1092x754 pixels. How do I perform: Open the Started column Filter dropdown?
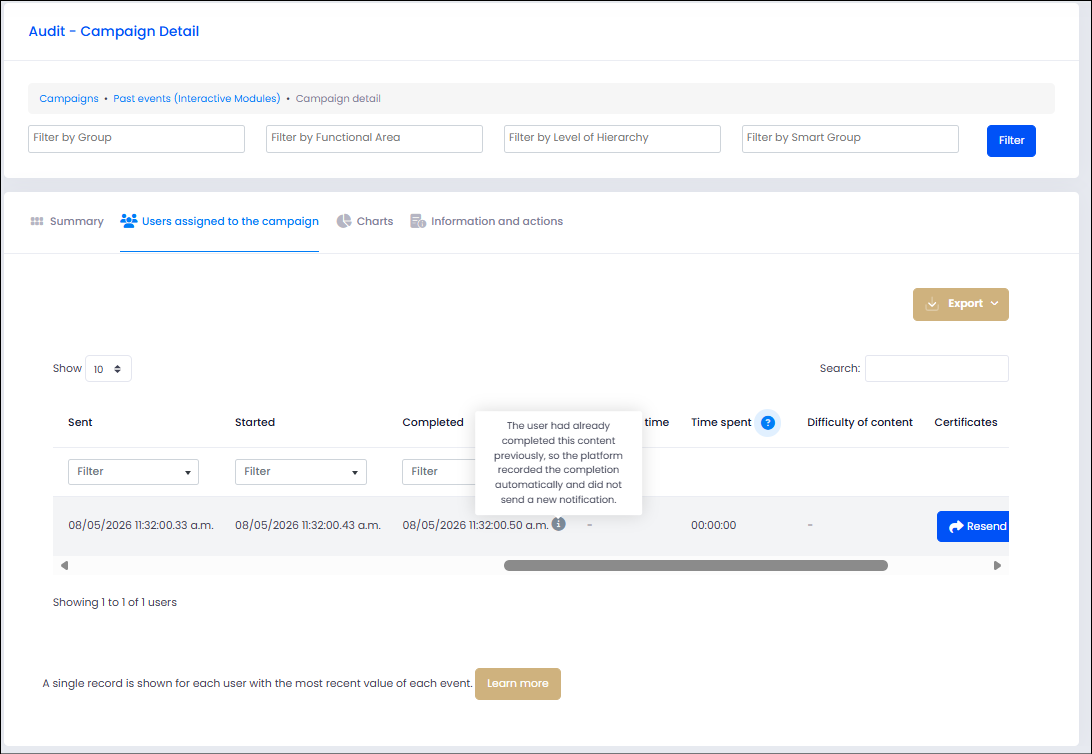[x=301, y=471]
